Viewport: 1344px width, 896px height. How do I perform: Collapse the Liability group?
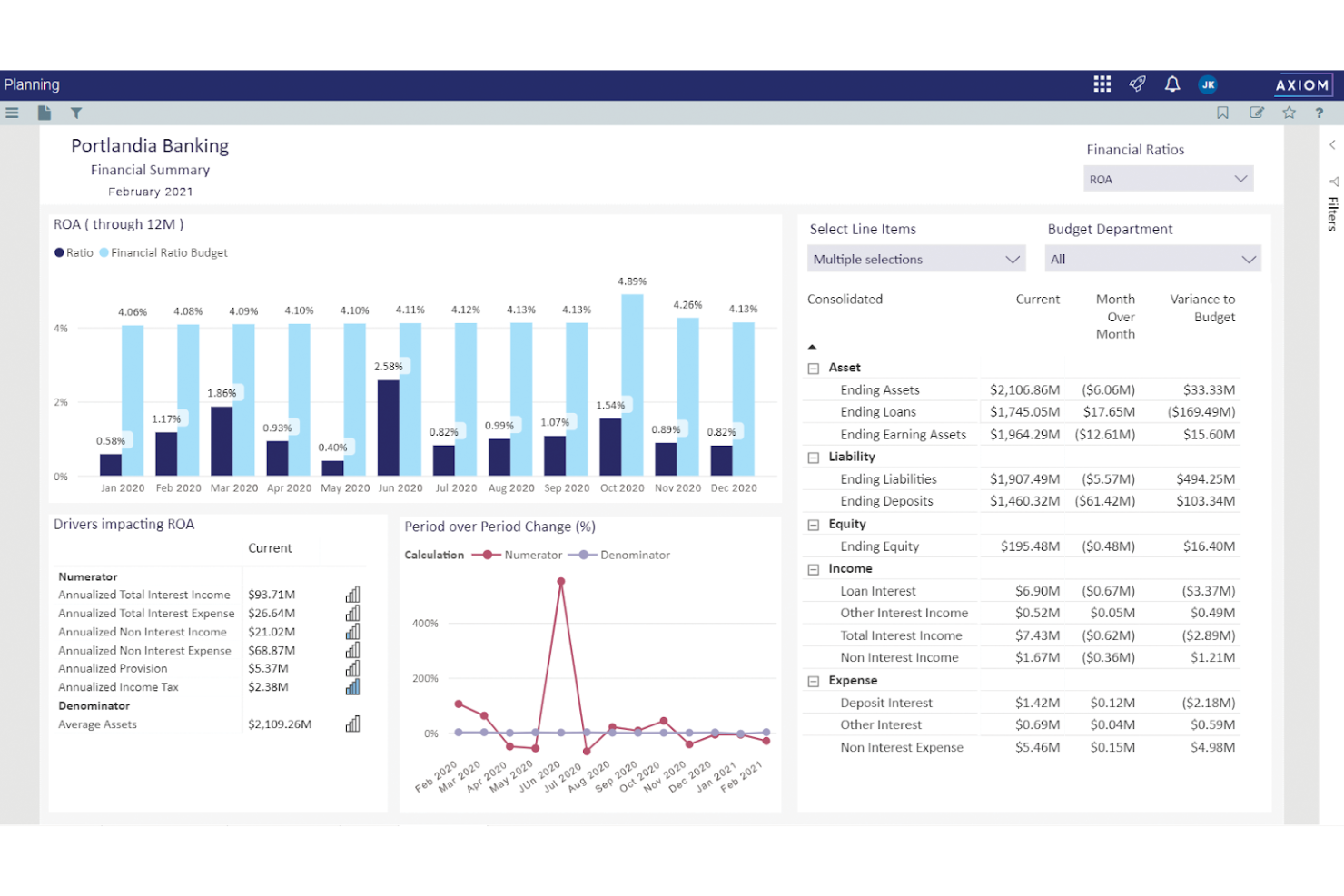pos(814,458)
